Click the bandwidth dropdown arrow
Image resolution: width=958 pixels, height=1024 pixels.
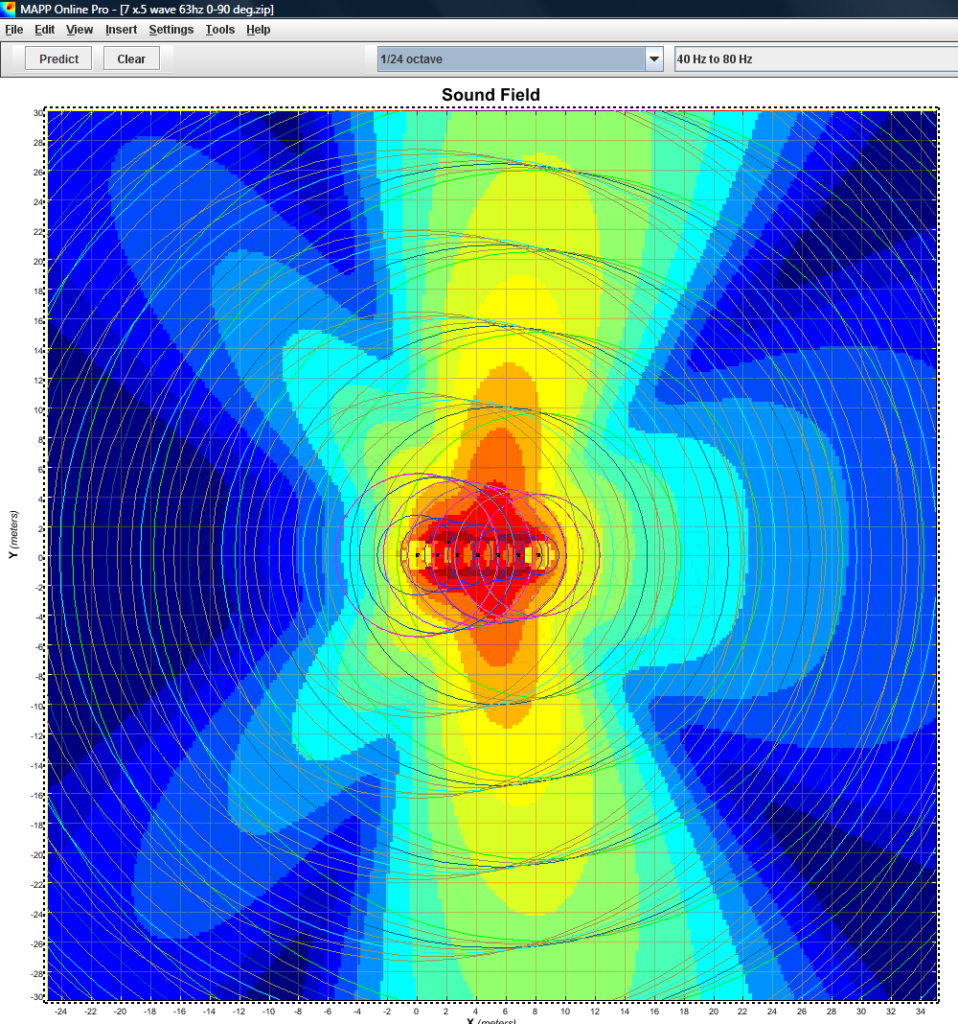[655, 59]
